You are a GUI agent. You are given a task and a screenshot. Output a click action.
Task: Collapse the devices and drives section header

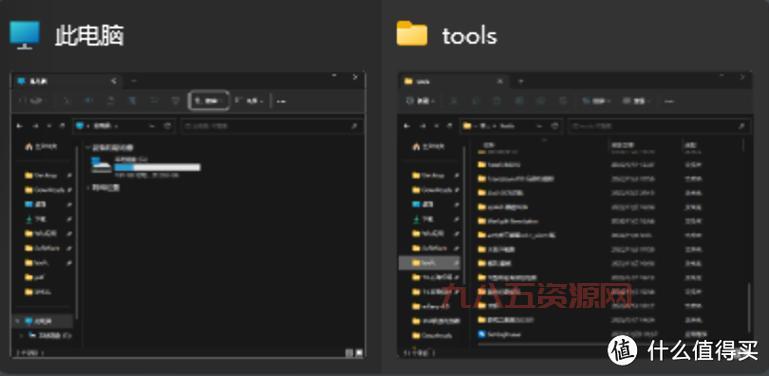[x=109, y=147]
